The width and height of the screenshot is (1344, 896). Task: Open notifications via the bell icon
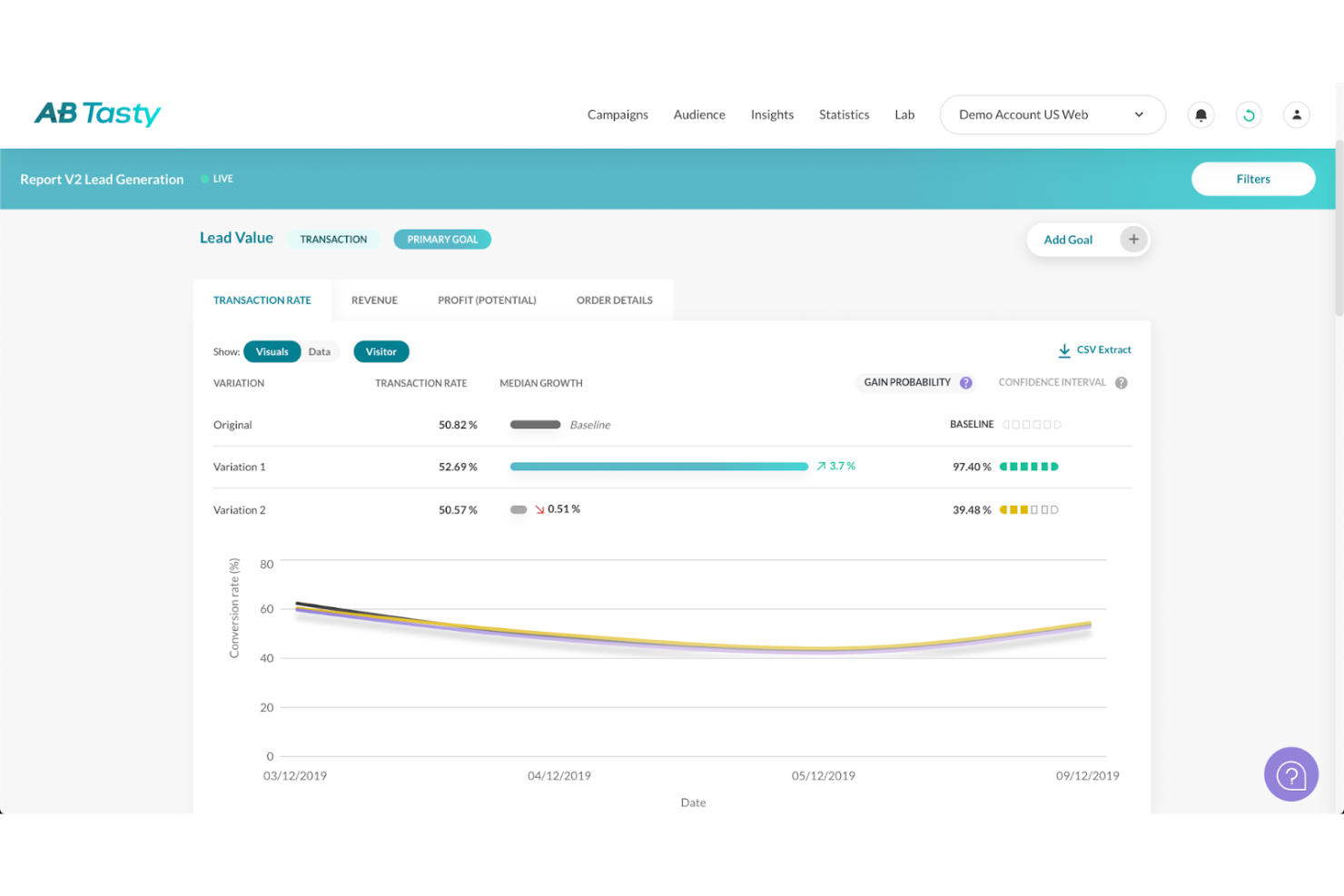pyautogui.click(x=1201, y=114)
